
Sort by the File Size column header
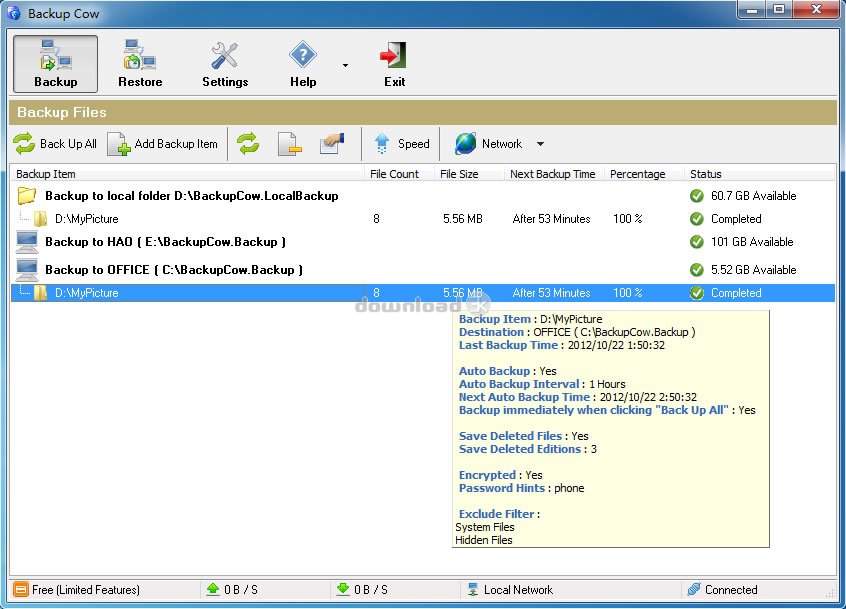[469, 174]
